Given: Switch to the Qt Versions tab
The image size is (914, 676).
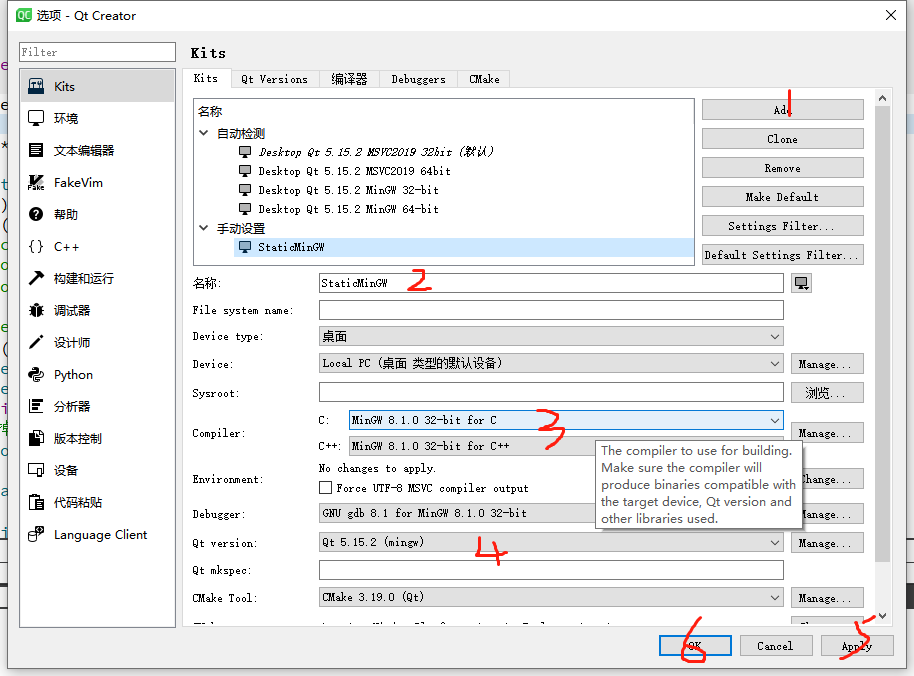Looking at the screenshot, I should coord(274,78).
